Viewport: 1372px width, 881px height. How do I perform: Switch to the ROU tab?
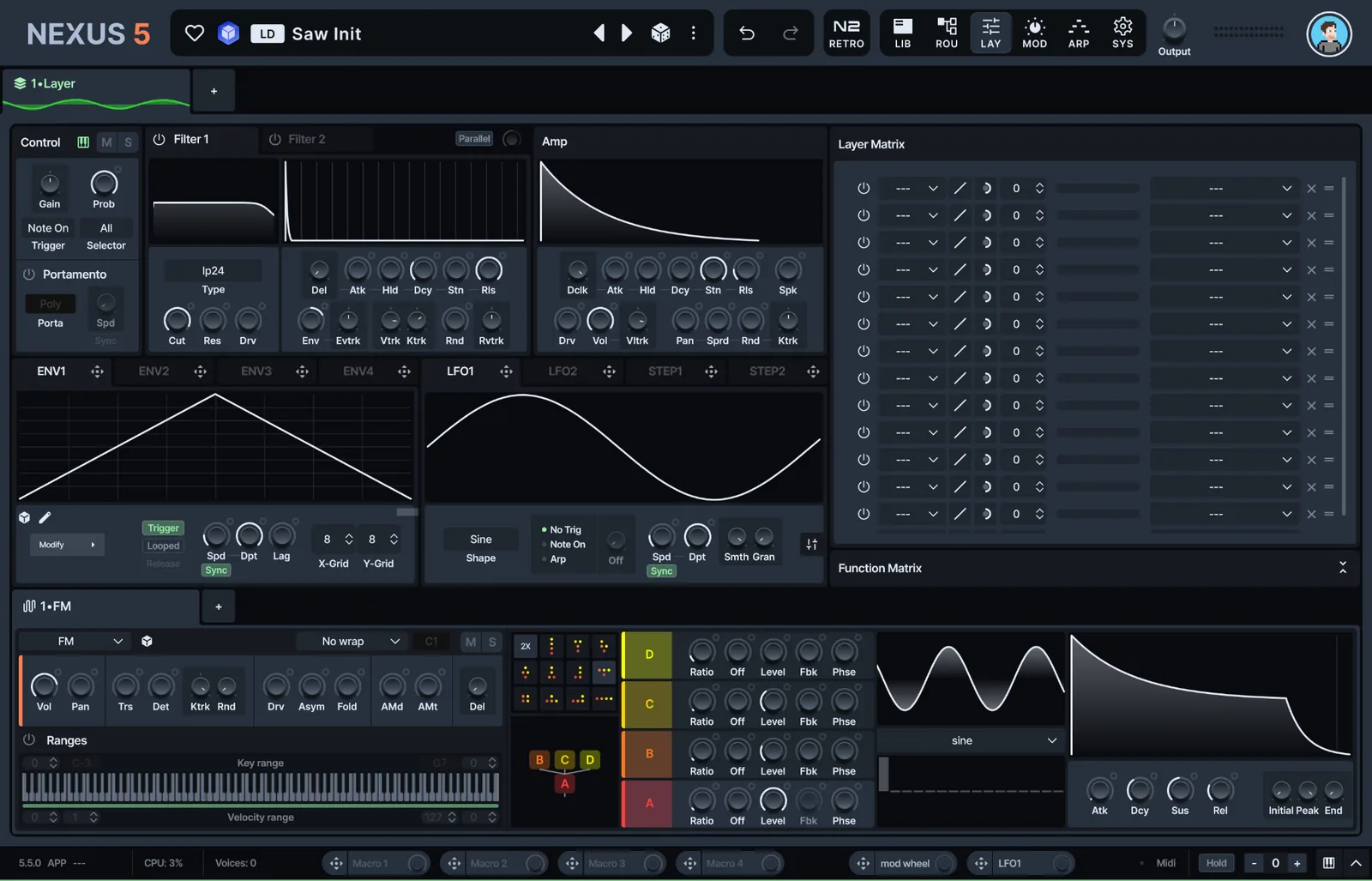point(947,33)
